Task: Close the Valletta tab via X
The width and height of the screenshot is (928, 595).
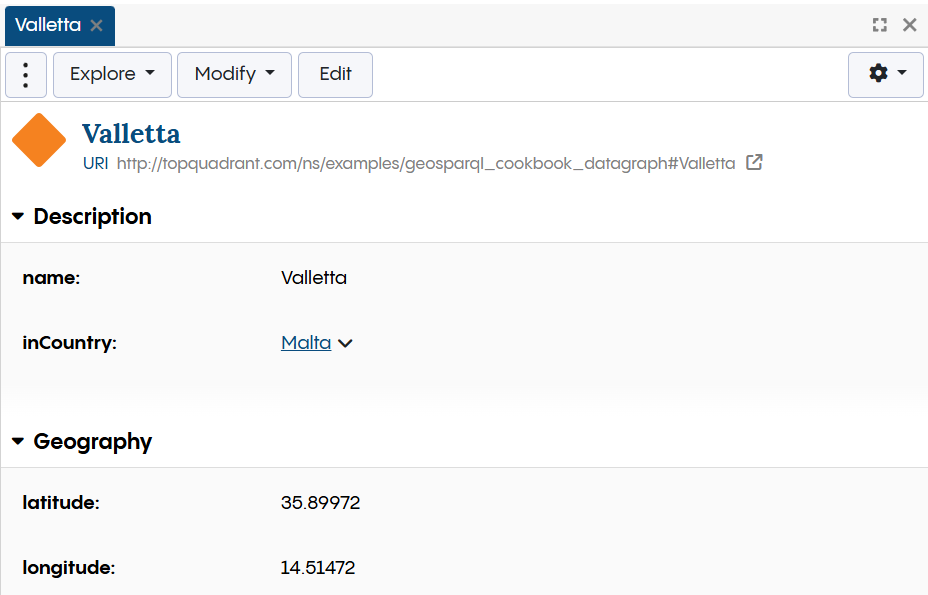Action: click(x=97, y=26)
